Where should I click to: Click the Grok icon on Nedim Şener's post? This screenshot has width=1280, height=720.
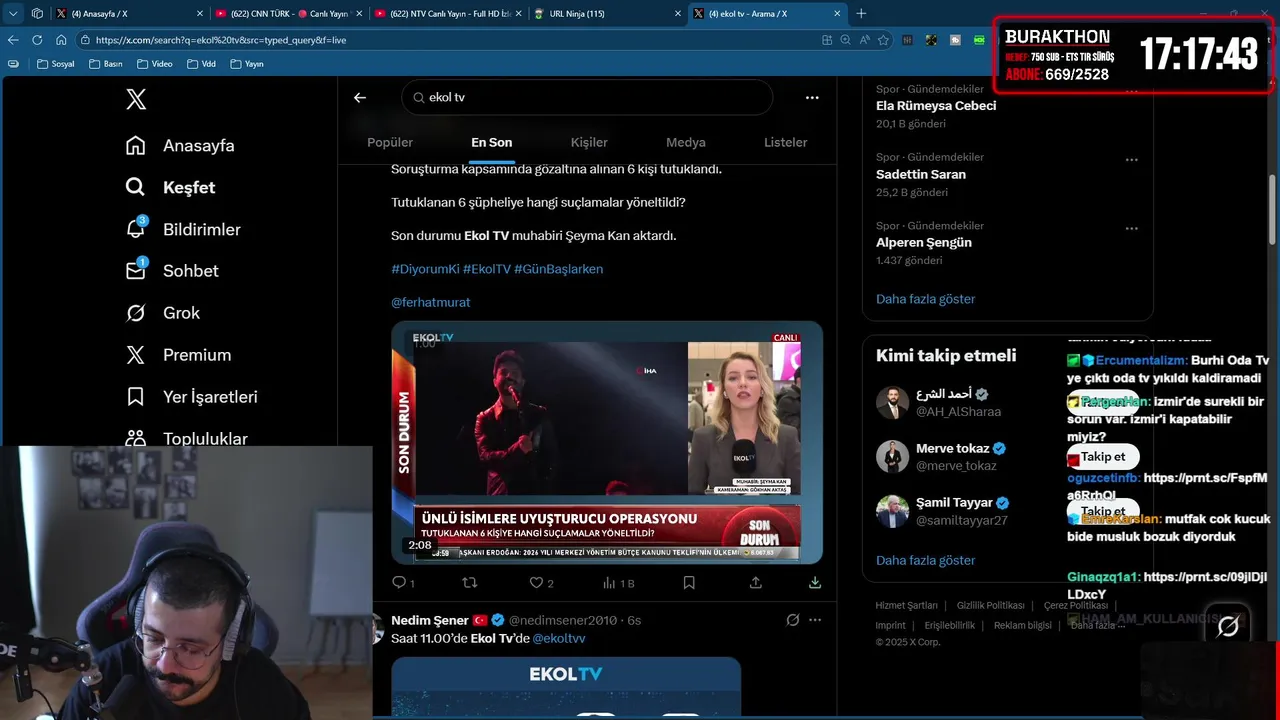pyautogui.click(x=793, y=620)
